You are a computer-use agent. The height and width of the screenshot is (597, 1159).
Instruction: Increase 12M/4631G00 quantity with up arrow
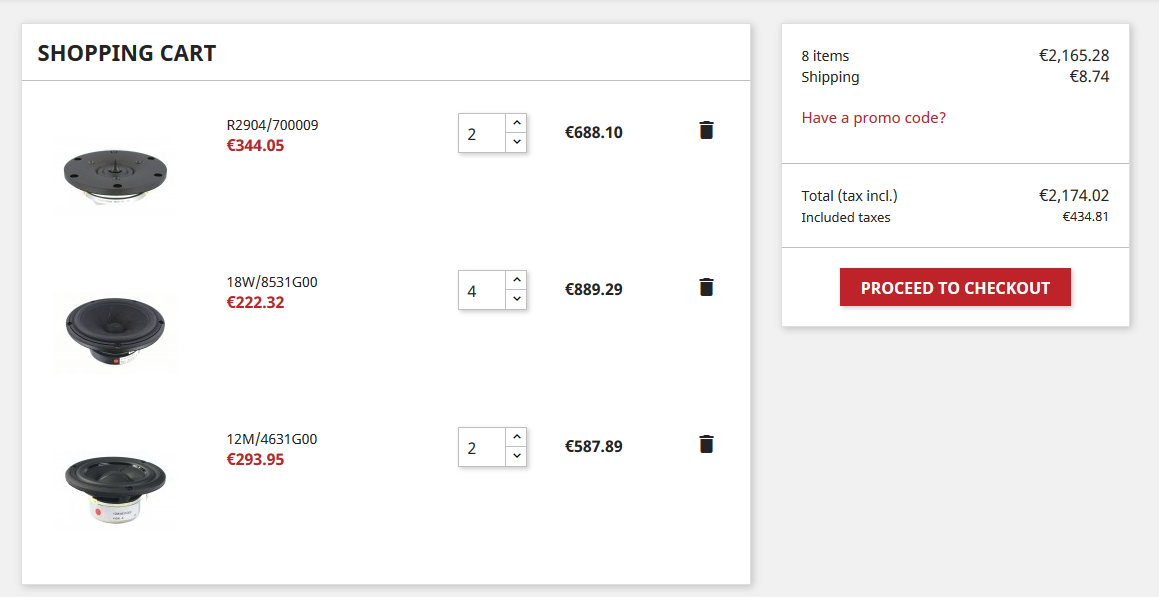tap(516, 437)
